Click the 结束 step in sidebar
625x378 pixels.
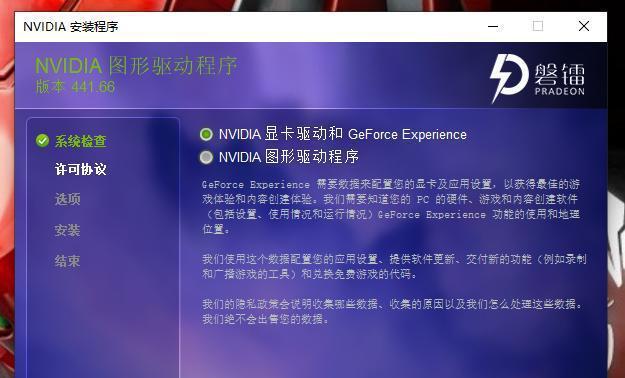(x=67, y=261)
